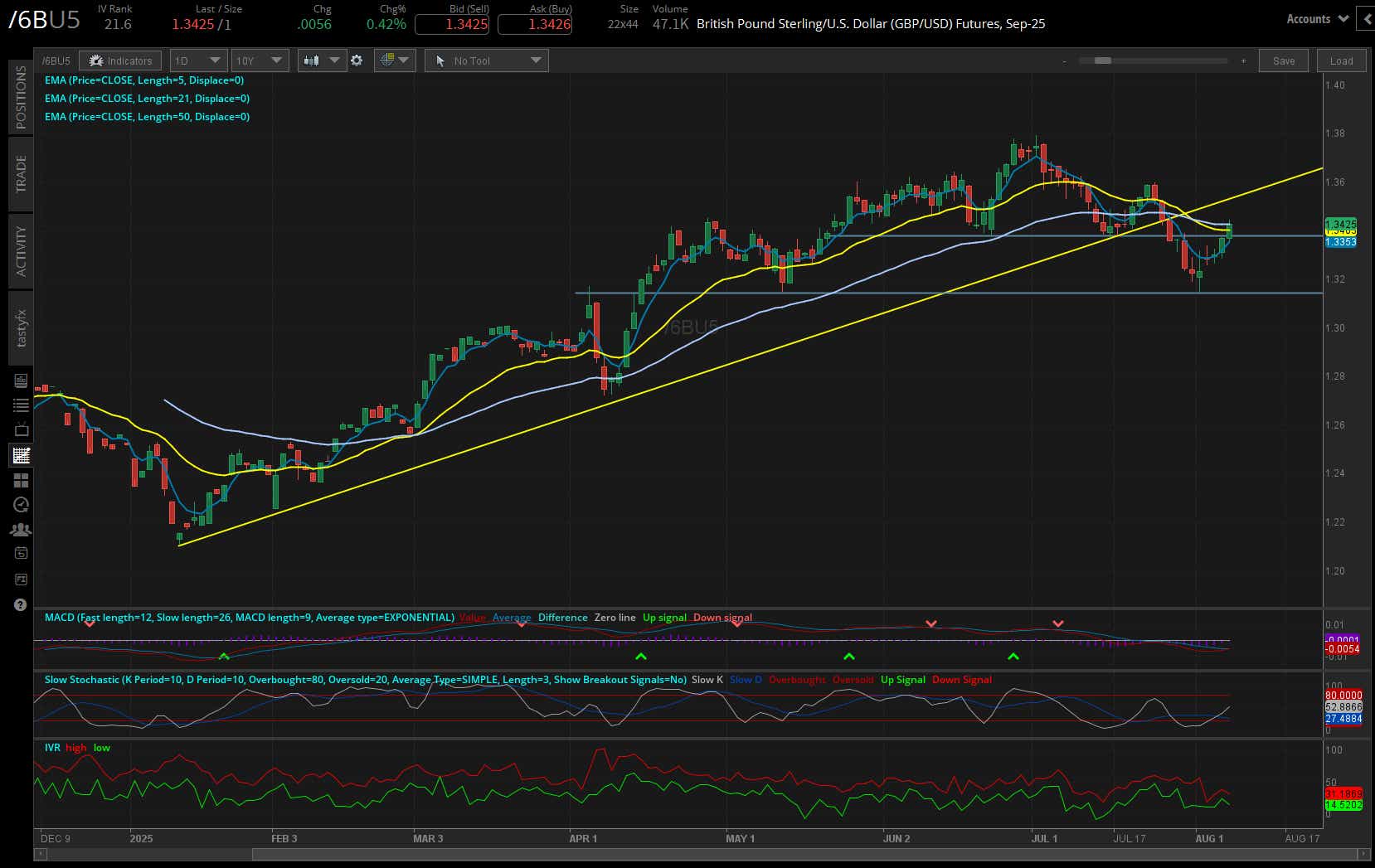
Task: Click the Last price 1.3425
Action: [193, 24]
